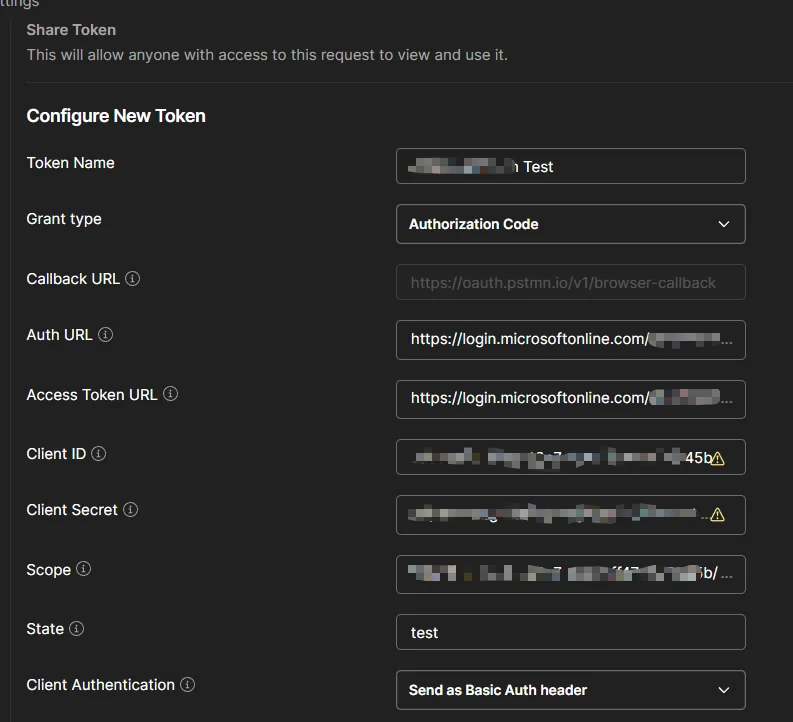Image resolution: width=793 pixels, height=722 pixels.
Task: Click the Scope info icon
Action: (x=83, y=569)
